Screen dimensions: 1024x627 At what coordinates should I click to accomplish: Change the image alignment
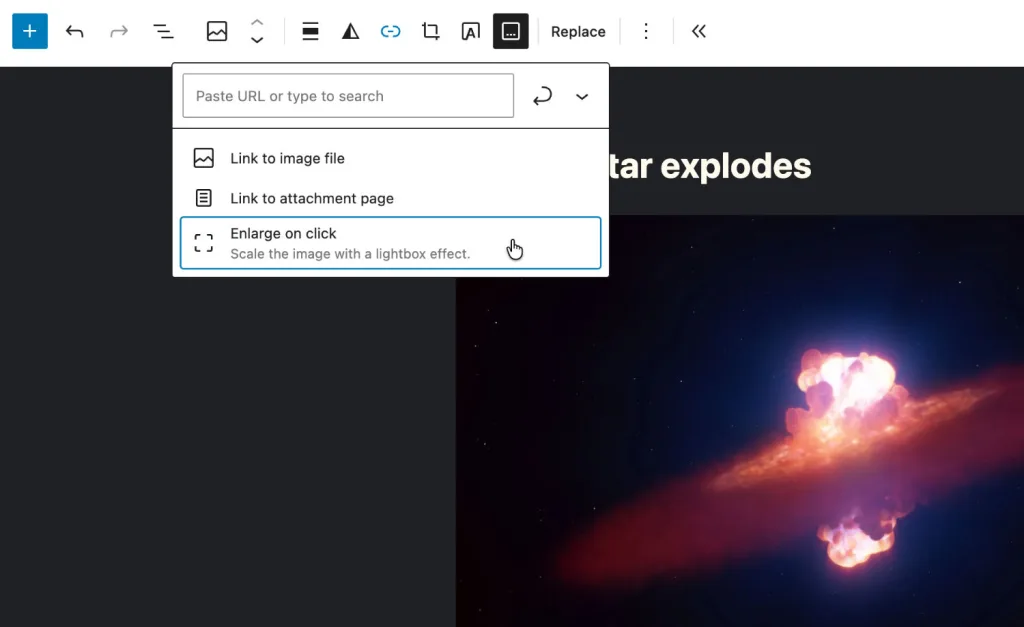point(310,31)
